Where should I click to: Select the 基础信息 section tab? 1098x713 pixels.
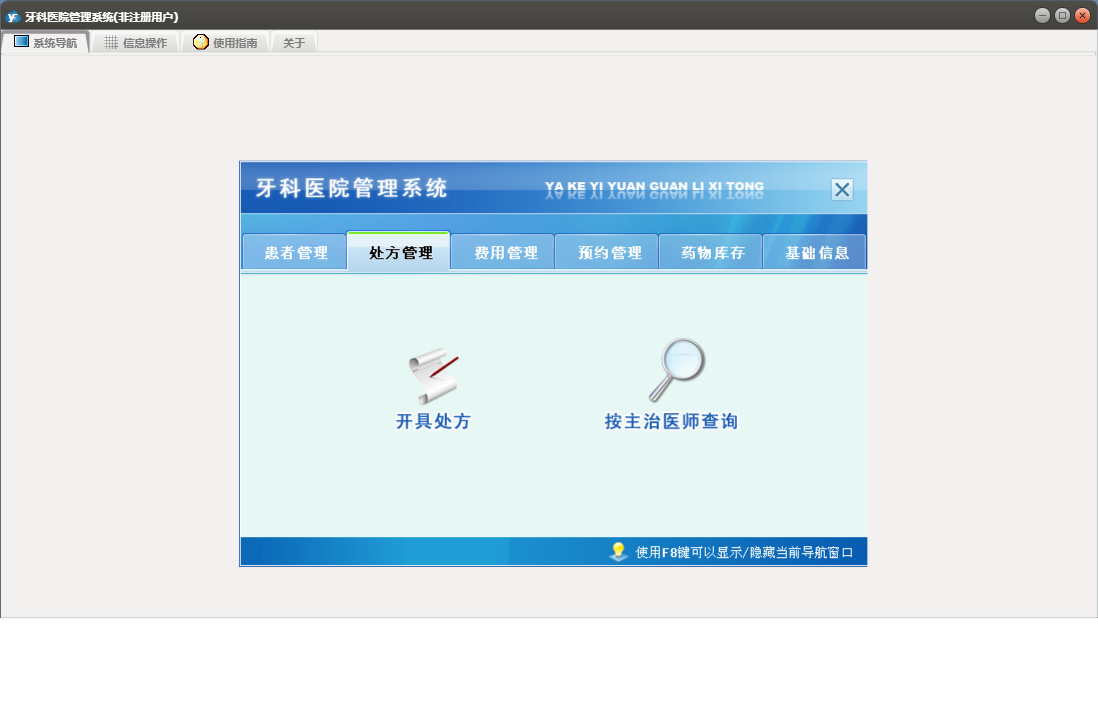coord(816,253)
